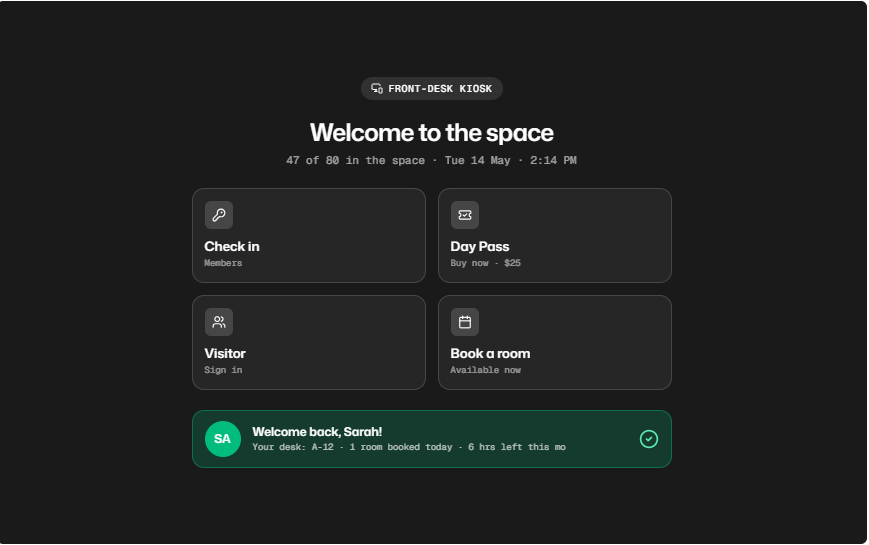Click the Welcome back, Sarah! banner text
869x545 pixels.
[x=317, y=432]
